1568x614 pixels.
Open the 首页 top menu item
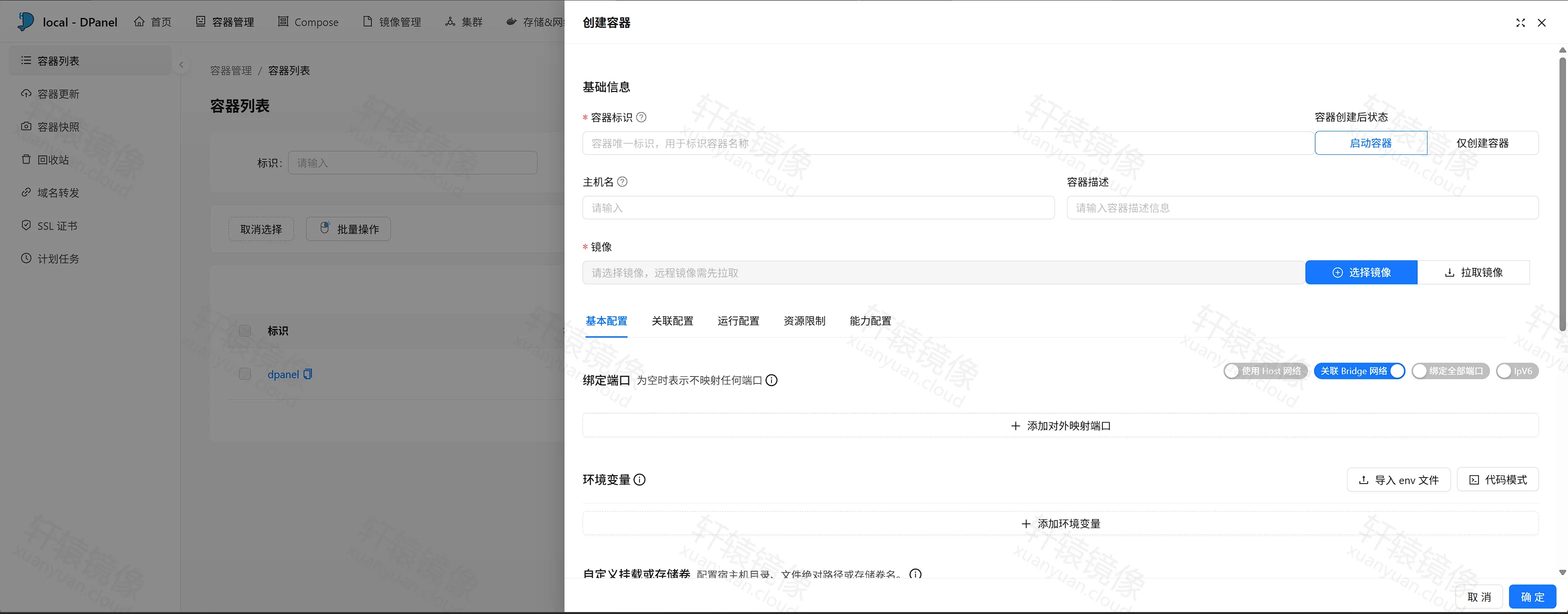[153, 22]
